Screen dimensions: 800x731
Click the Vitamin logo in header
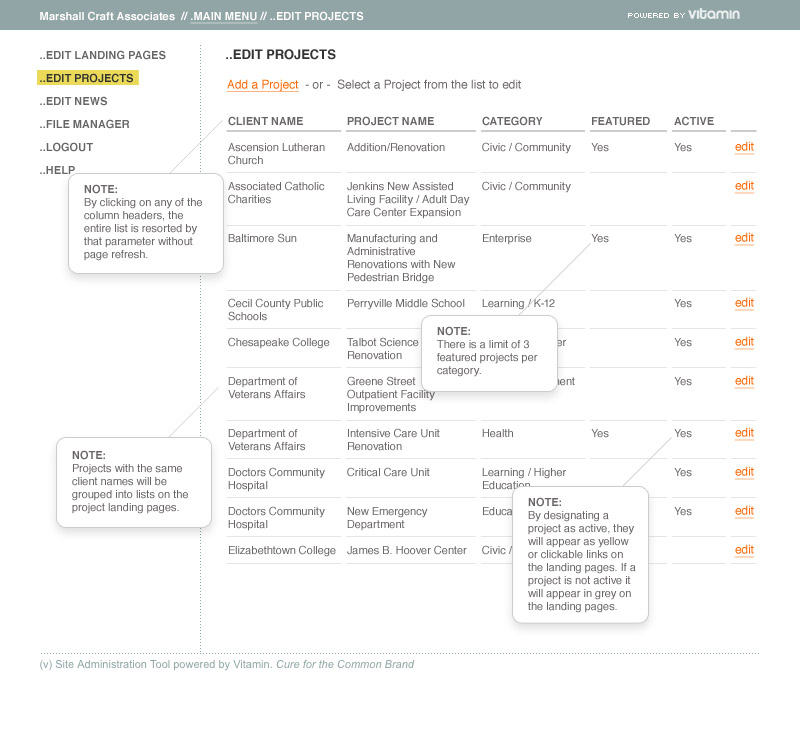714,15
